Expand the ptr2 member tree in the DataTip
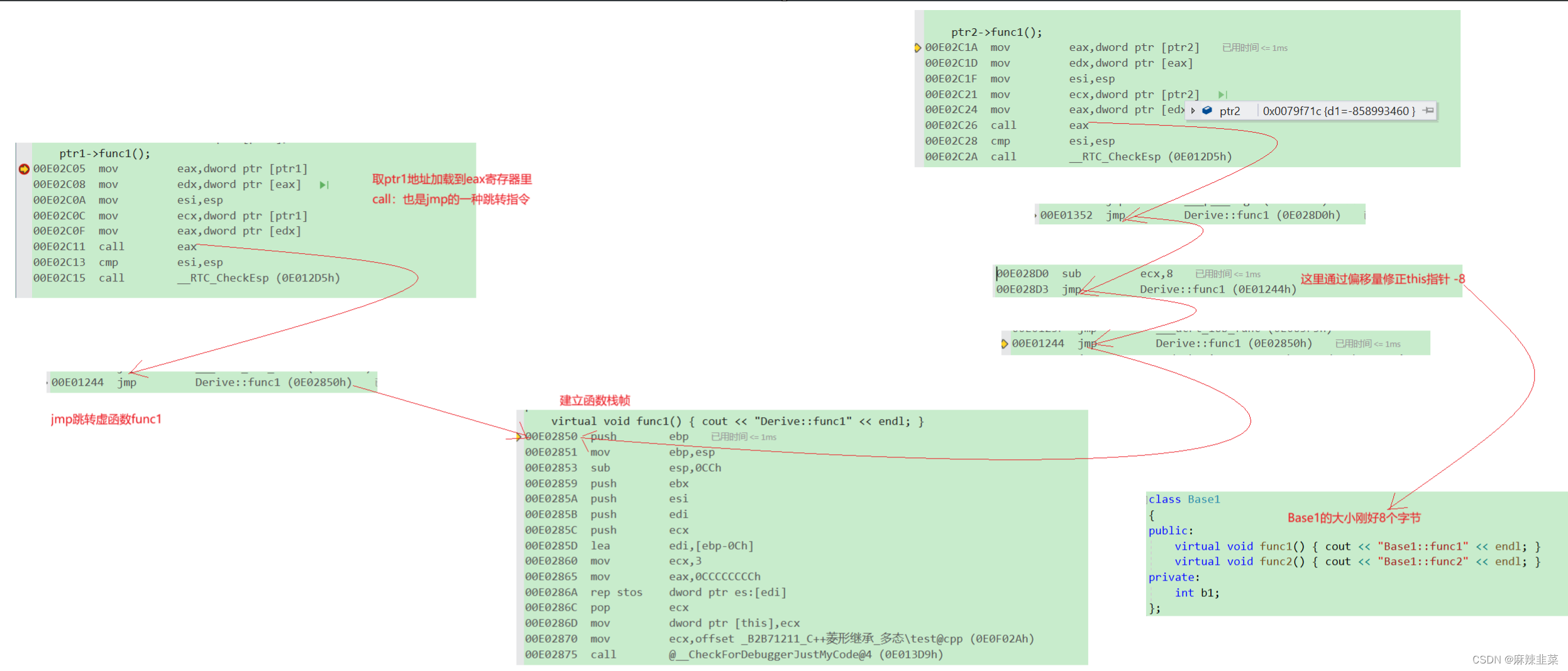This screenshot has width=1568, height=671. pyautogui.click(x=1193, y=111)
